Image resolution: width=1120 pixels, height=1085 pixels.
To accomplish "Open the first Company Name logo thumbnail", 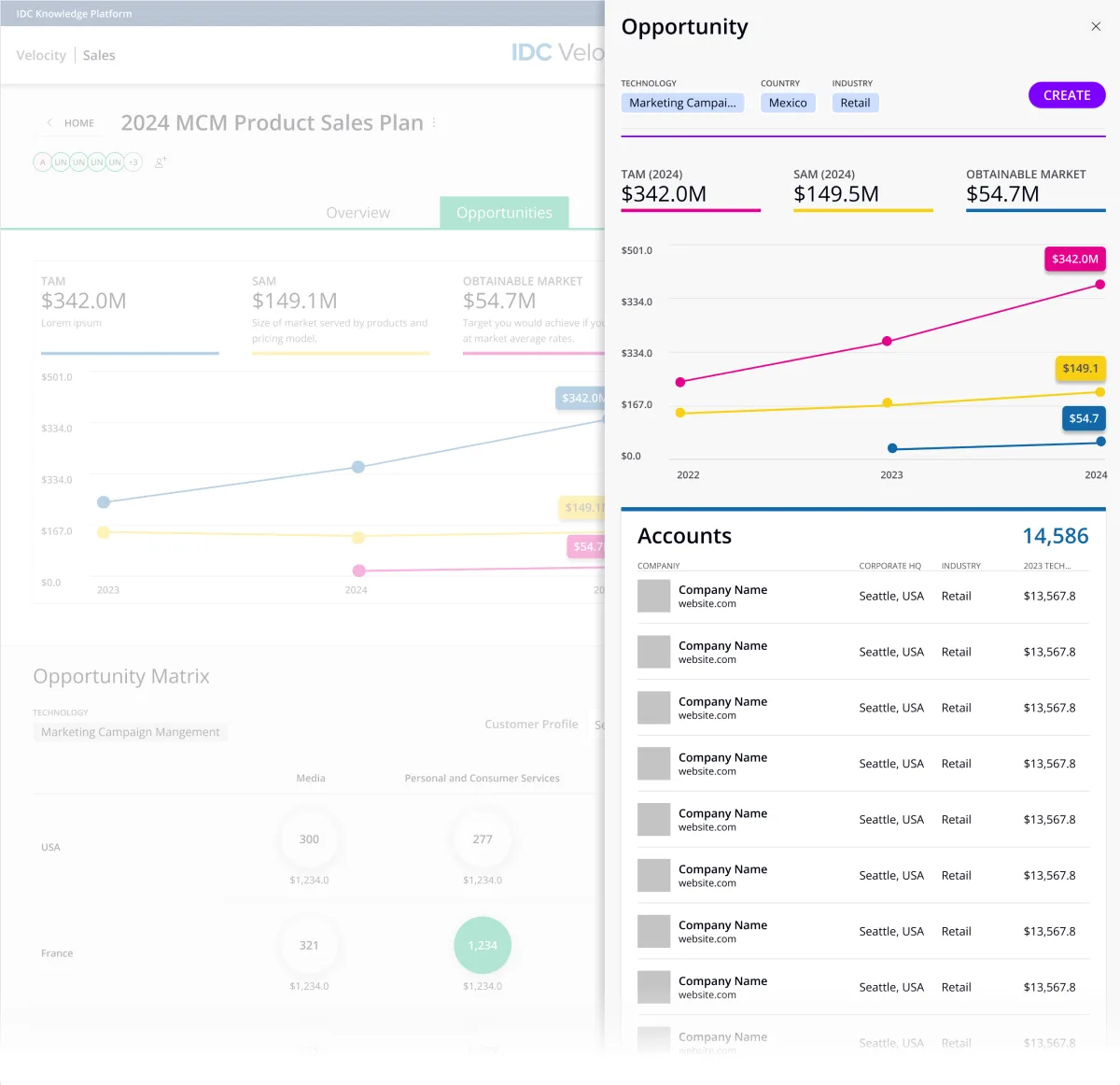I will point(653,596).
